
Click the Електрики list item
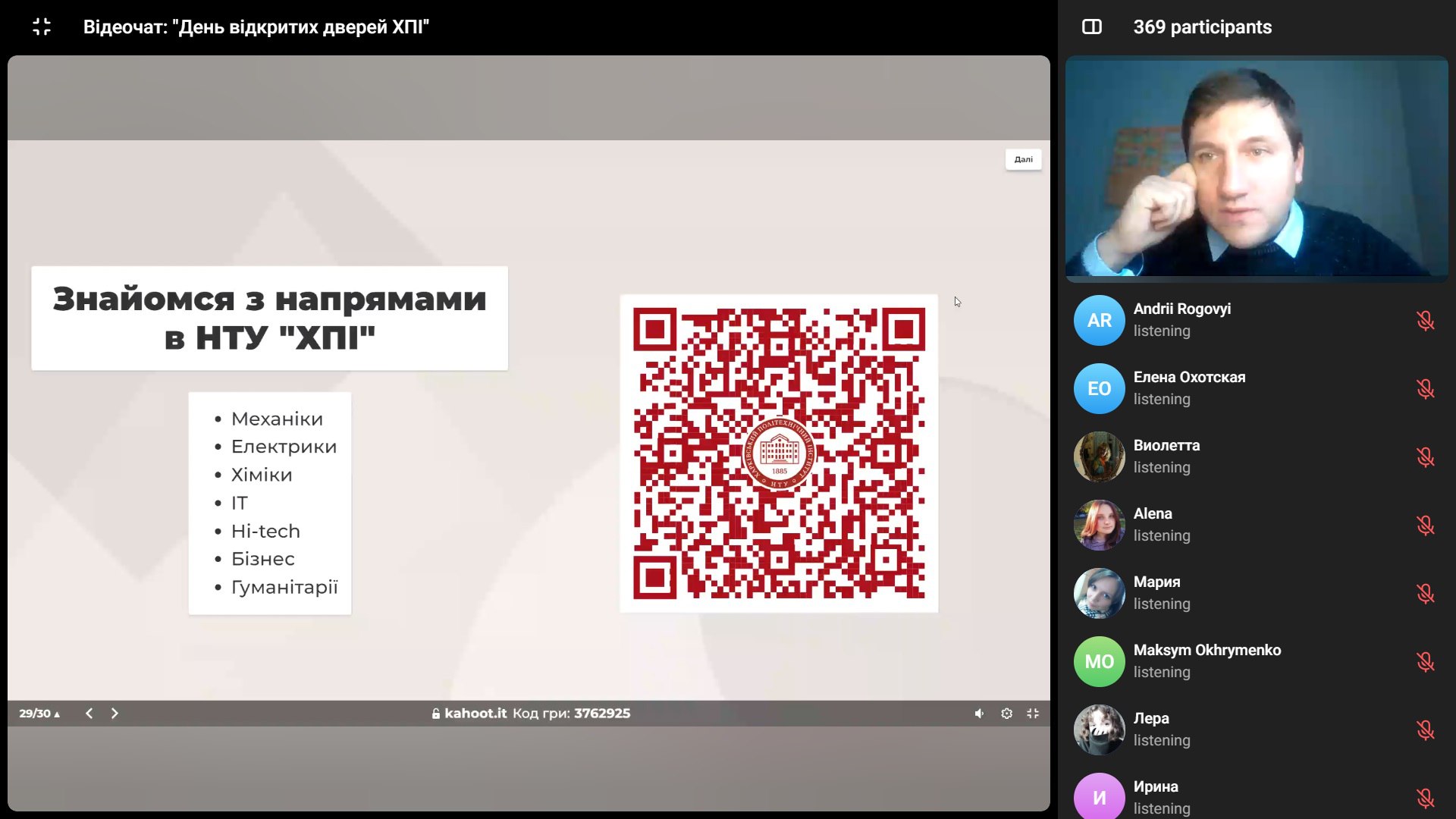pyautogui.click(x=284, y=447)
